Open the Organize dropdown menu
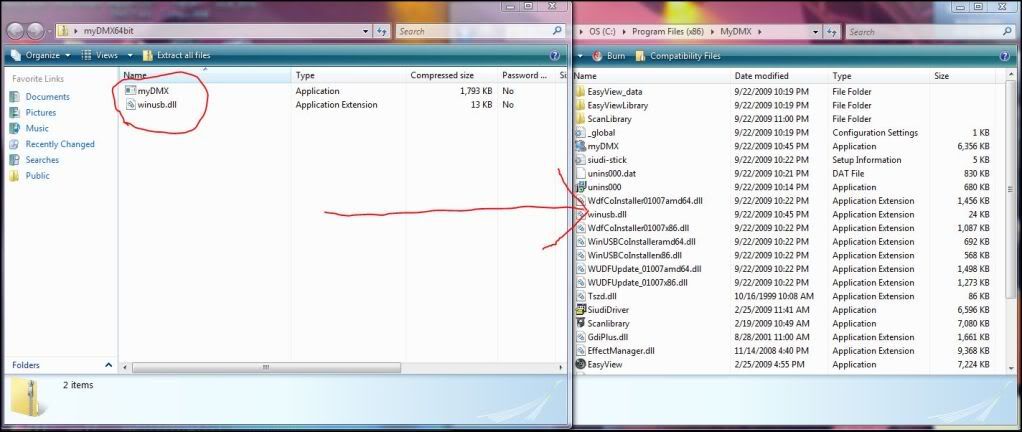Image resolution: width=1022 pixels, height=432 pixels. coord(43,56)
